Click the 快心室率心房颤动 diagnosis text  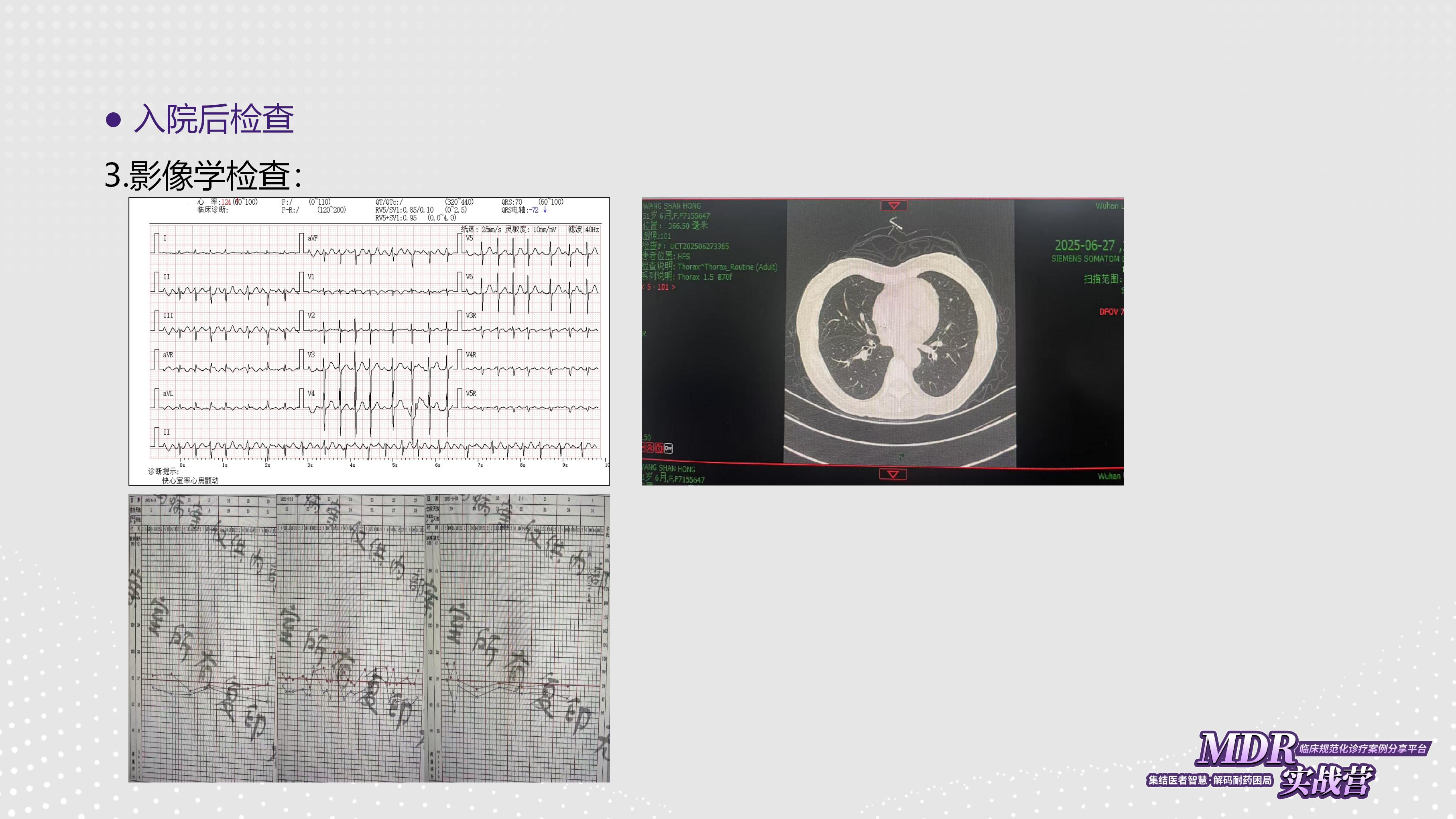point(190,480)
